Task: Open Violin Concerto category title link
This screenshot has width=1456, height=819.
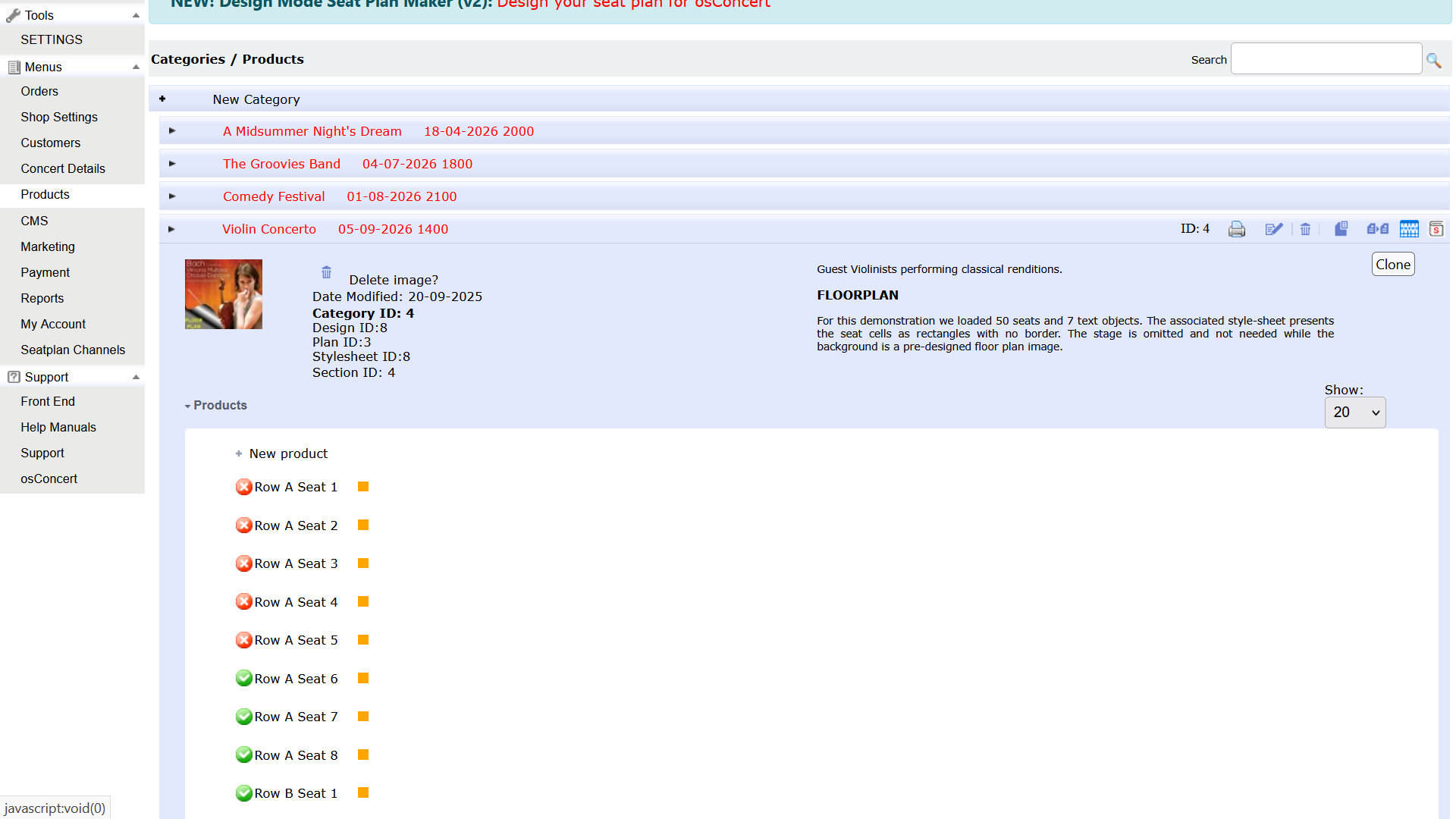Action: pos(269,229)
